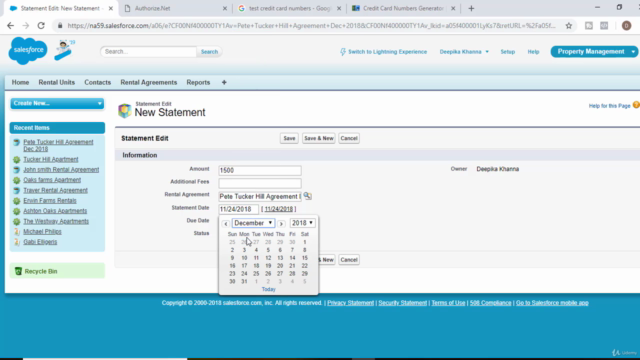Viewport: 640px width, 360px height.
Task: Click the 11/24/2018 date link
Action: pyautogui.click(x=279, y=209)
